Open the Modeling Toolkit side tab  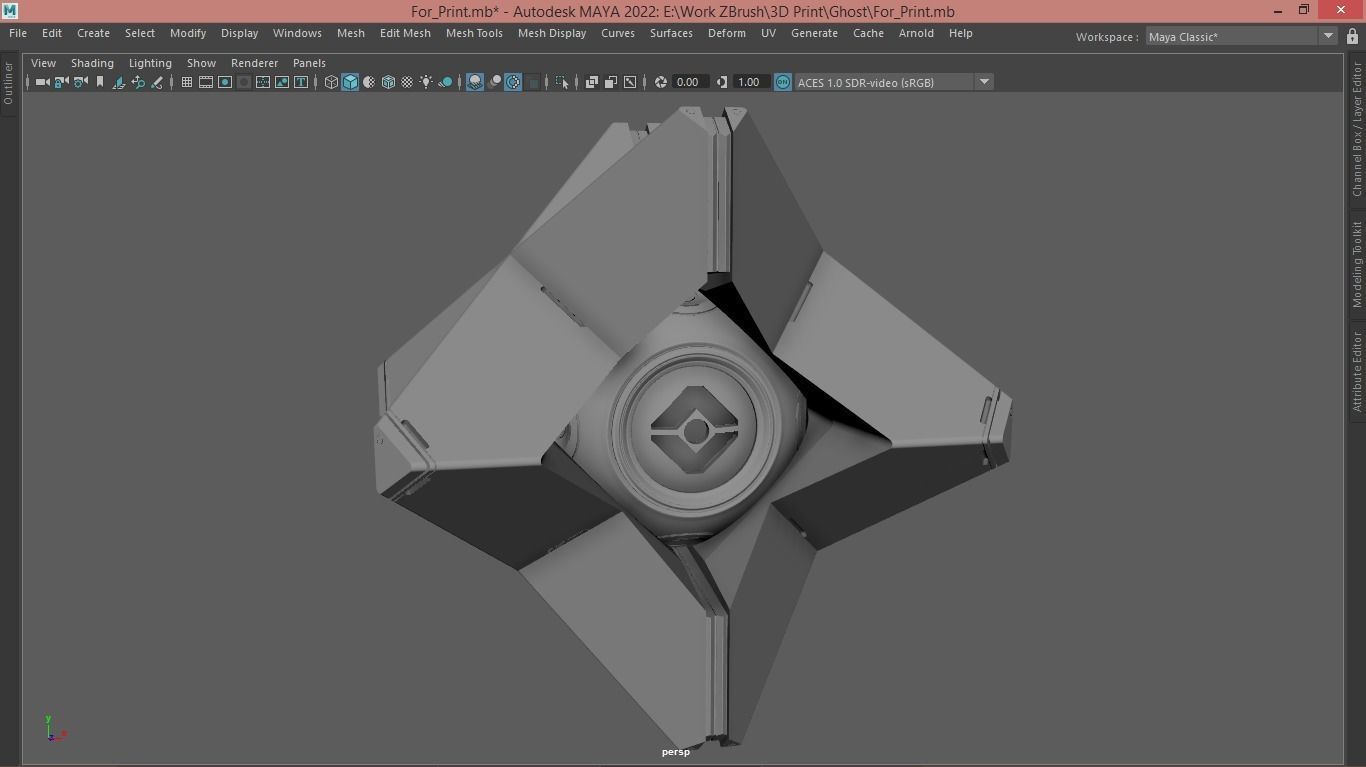coord(1357,264)
